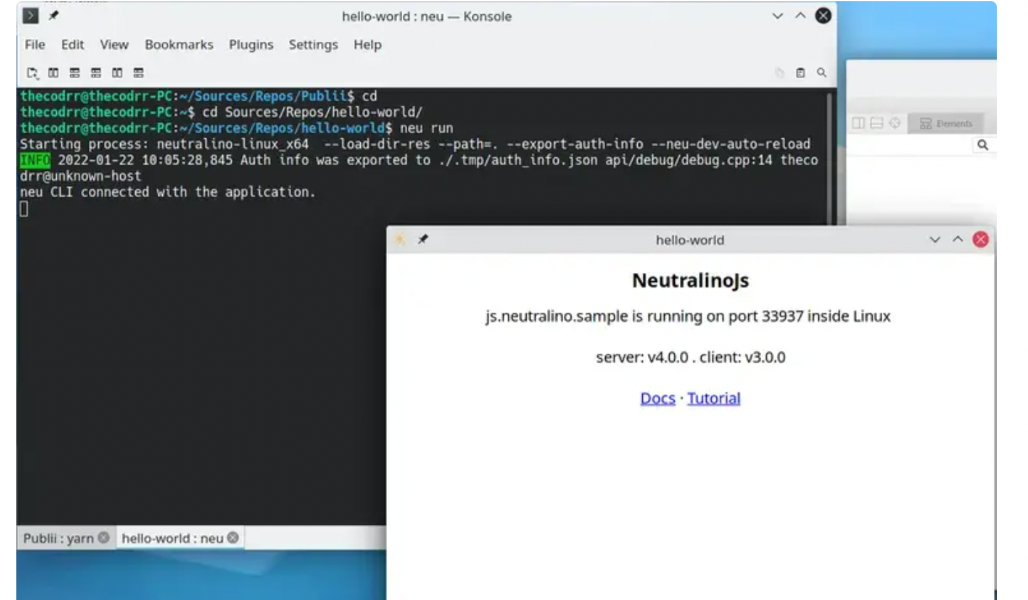Select the hello-world : neu tab
Viewport: 1028px width, 600px height.
(x=180, y=538)
